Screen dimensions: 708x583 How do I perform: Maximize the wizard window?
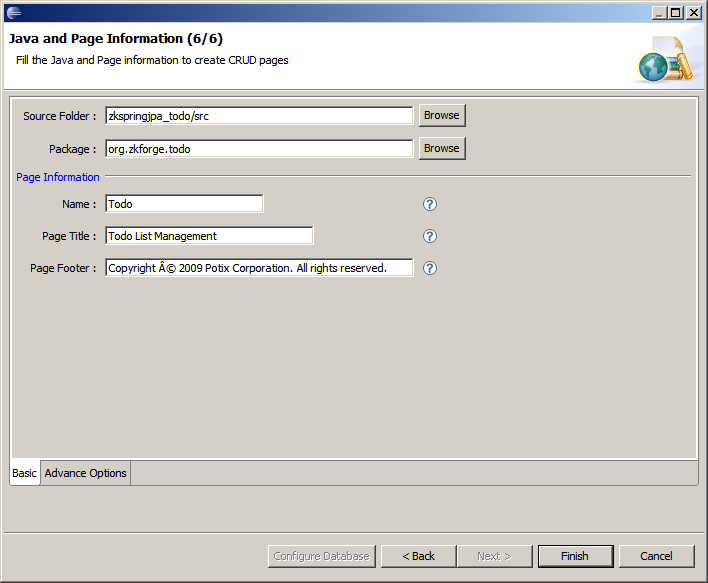click(x=676, y=12)
